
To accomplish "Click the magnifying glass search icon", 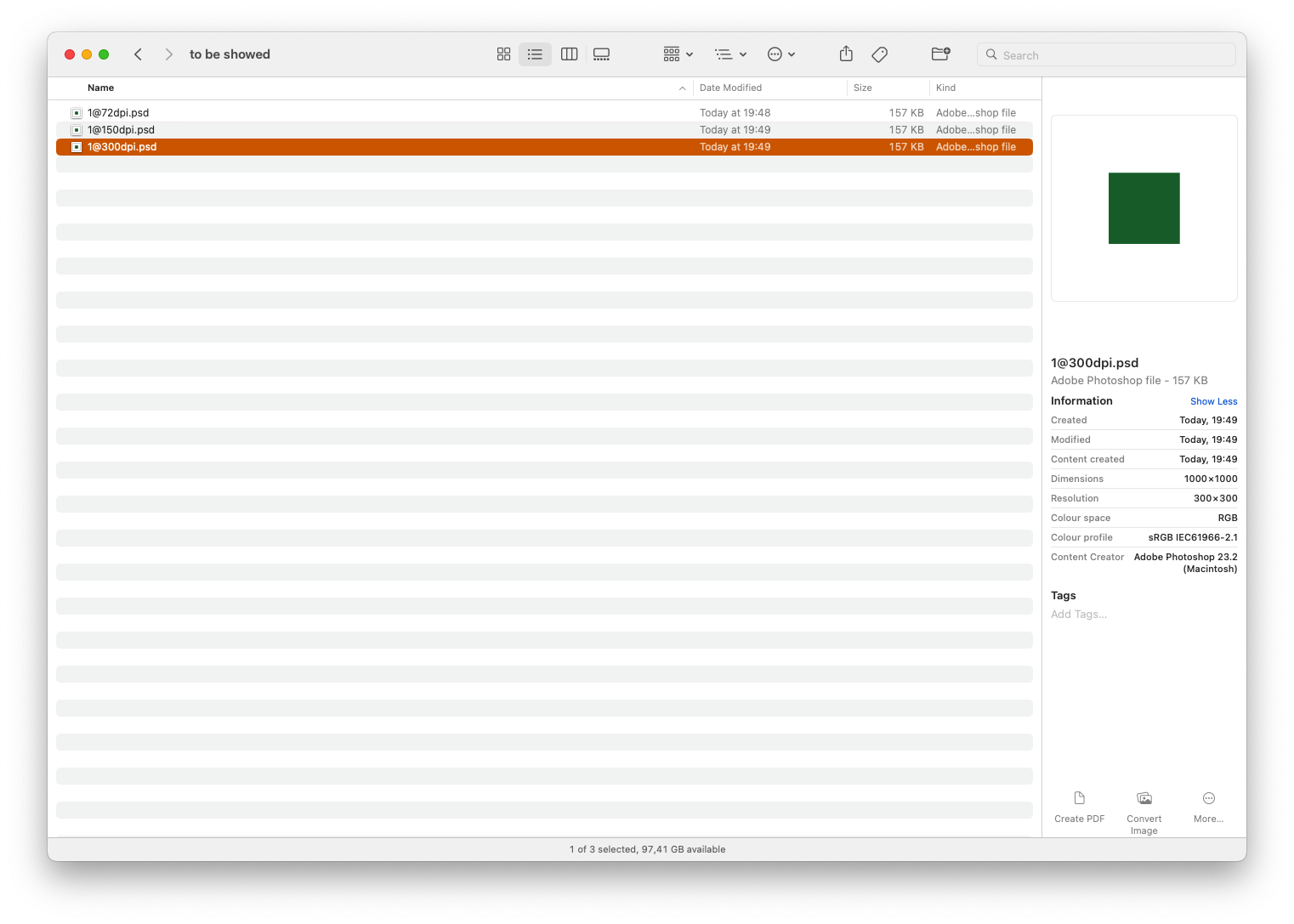I will pos(991,54).
